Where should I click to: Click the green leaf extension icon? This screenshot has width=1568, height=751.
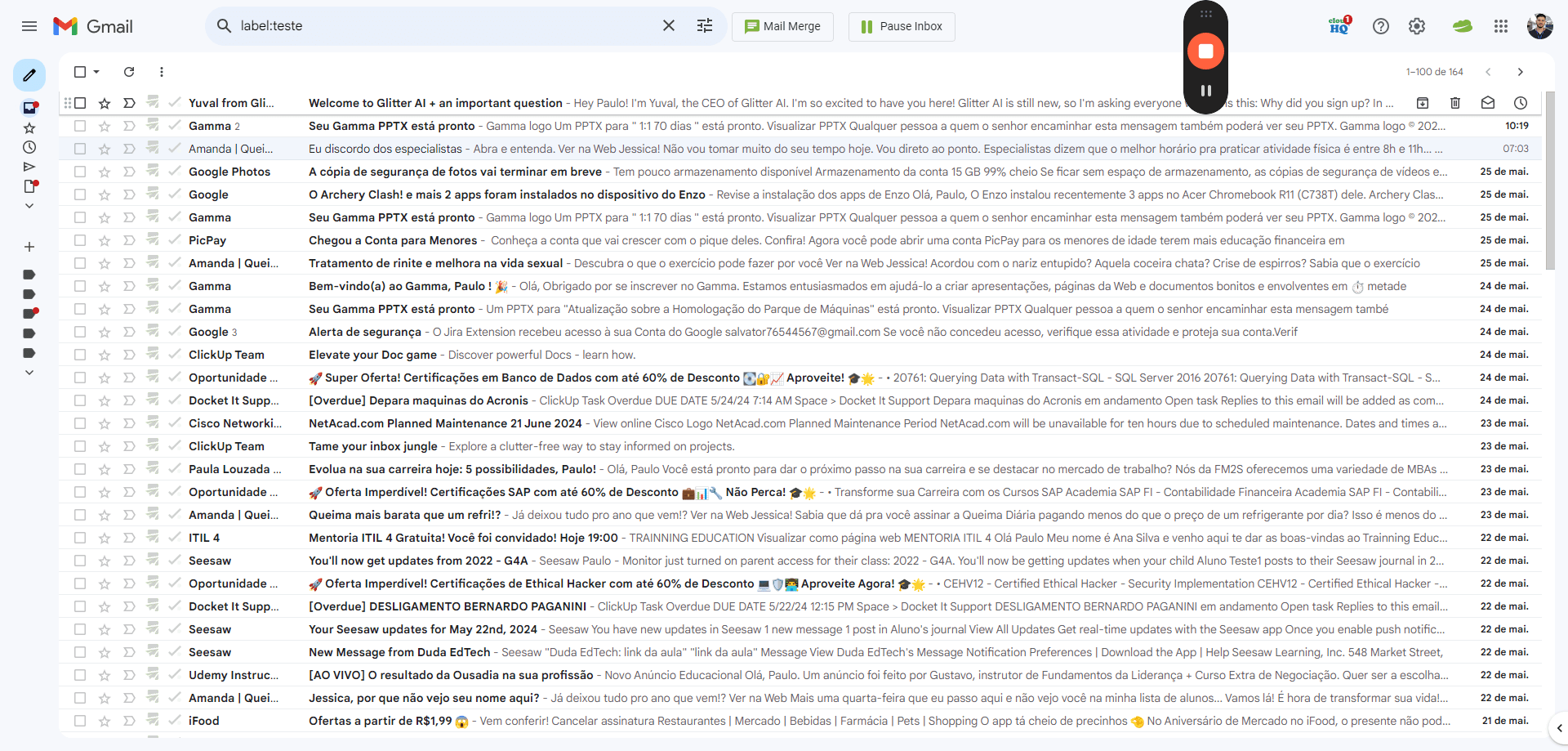(1462, 26)
